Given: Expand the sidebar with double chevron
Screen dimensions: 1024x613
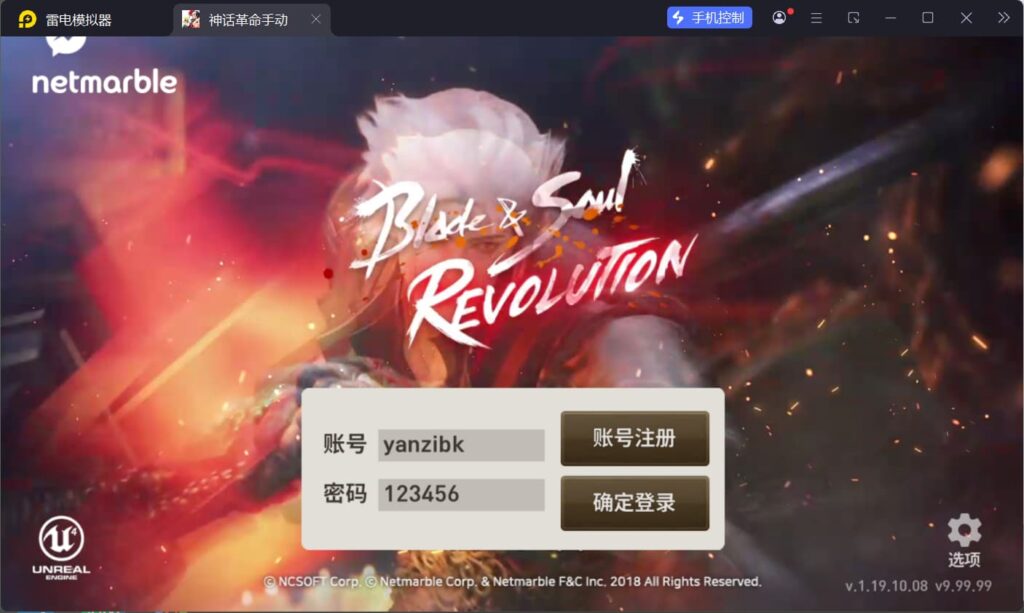Looking at the screenshot, I should point(1004,18).
